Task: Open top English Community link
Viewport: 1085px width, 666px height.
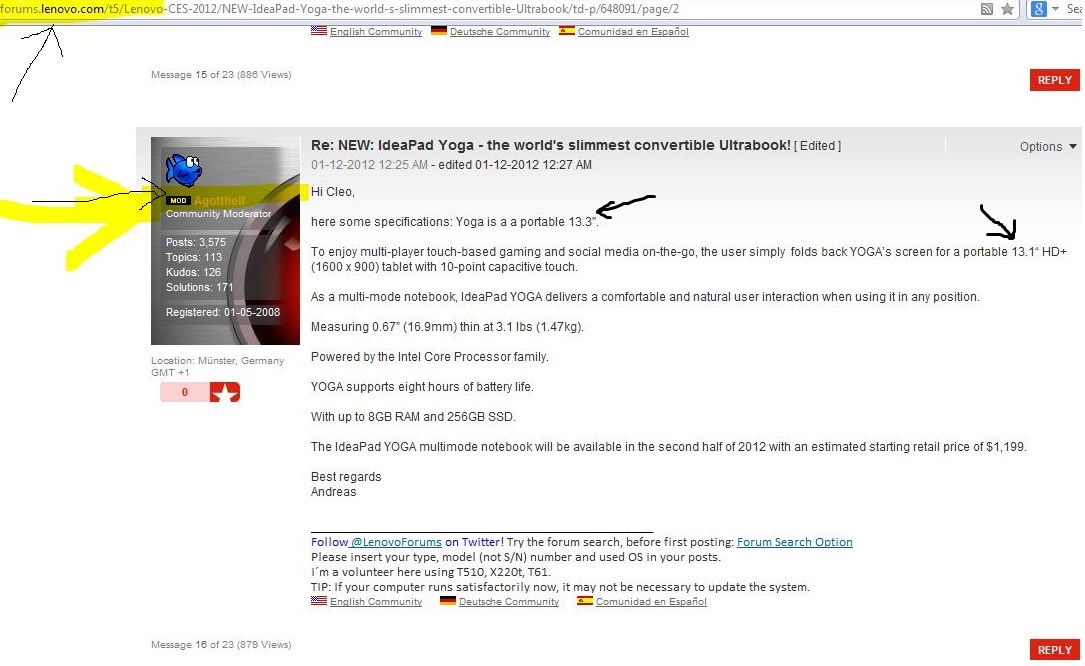Action: [x=376, y=32]
